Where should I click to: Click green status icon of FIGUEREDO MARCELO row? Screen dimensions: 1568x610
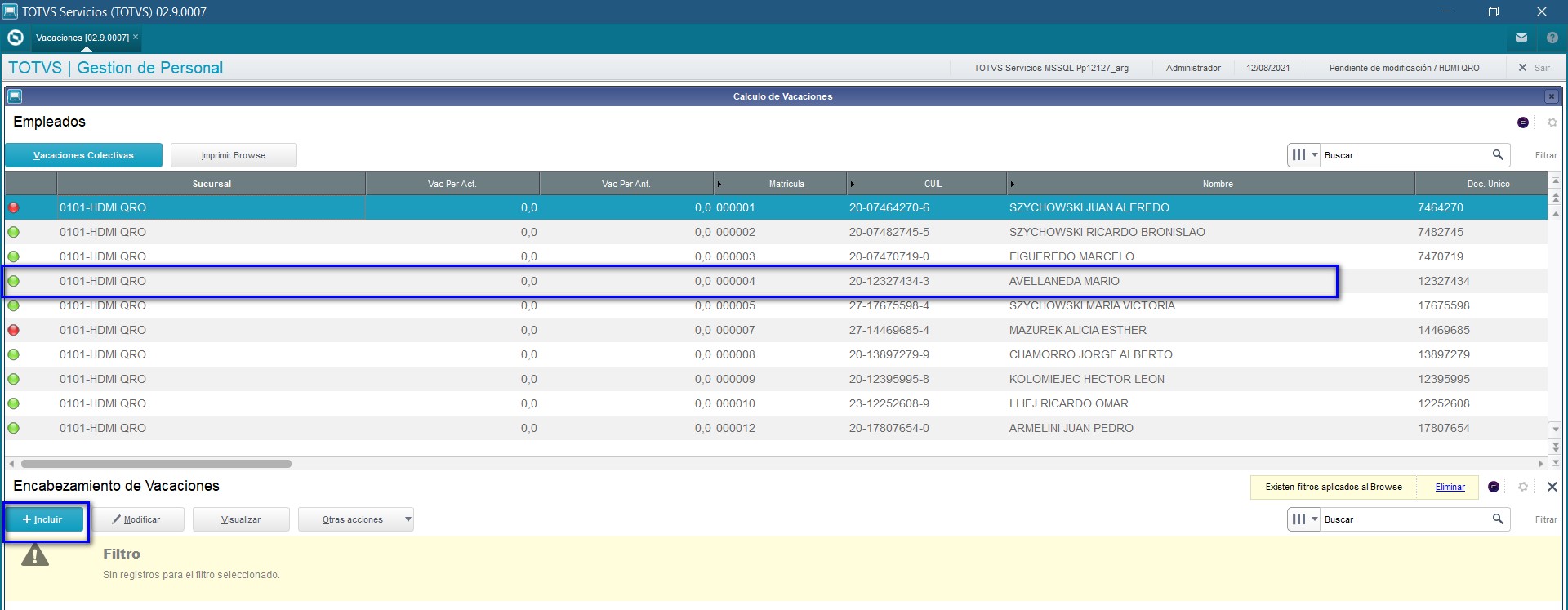pos(14,256)
